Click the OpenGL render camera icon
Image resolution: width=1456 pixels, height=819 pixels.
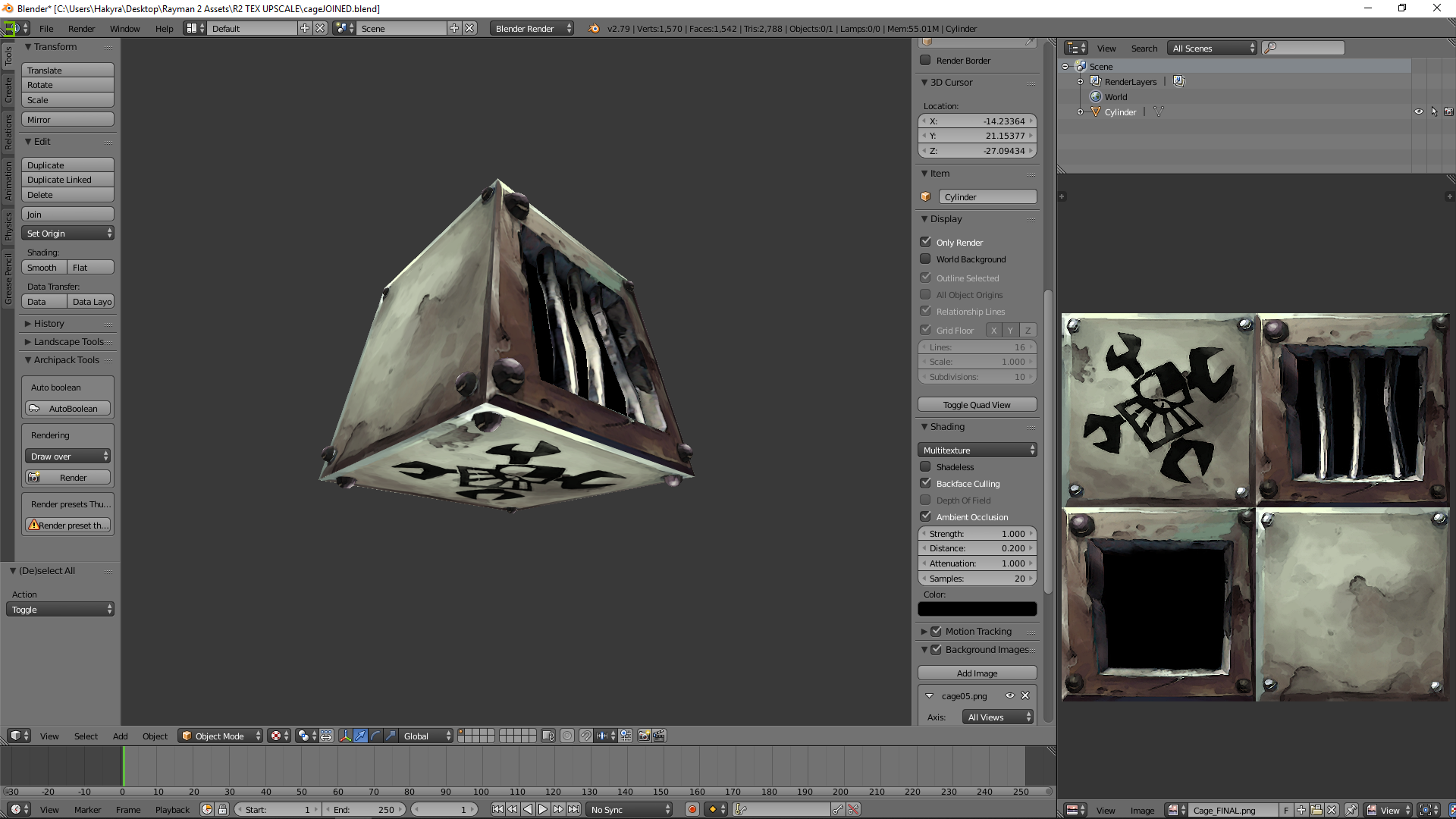pos(644,736)
